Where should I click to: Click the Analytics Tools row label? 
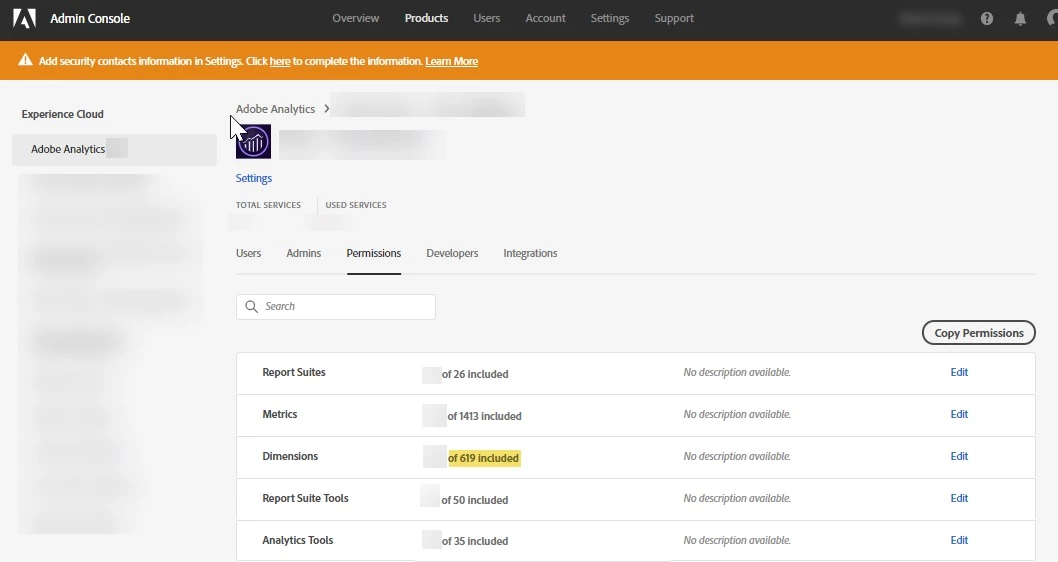tap(298, 540)
